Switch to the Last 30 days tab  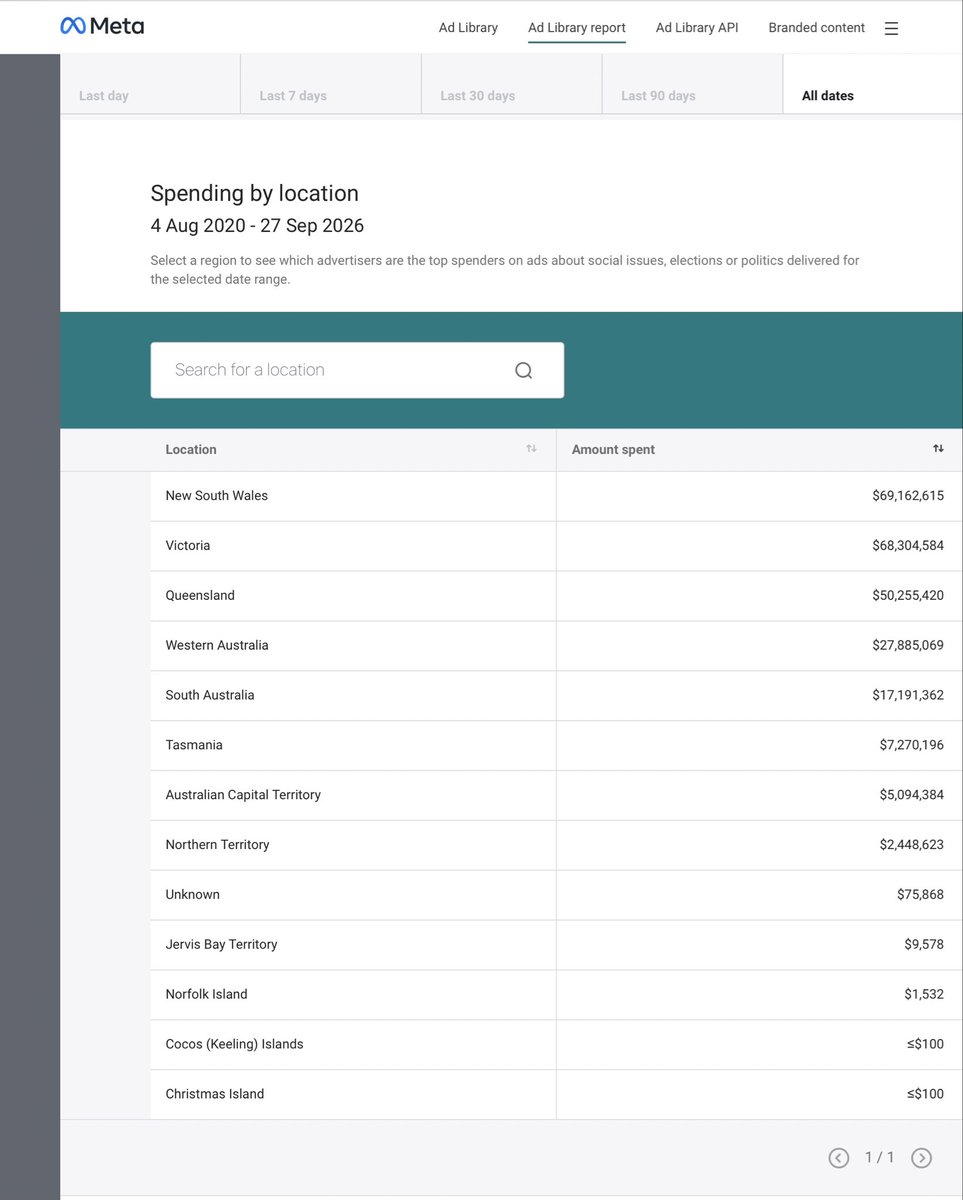[x=512, y=84]
